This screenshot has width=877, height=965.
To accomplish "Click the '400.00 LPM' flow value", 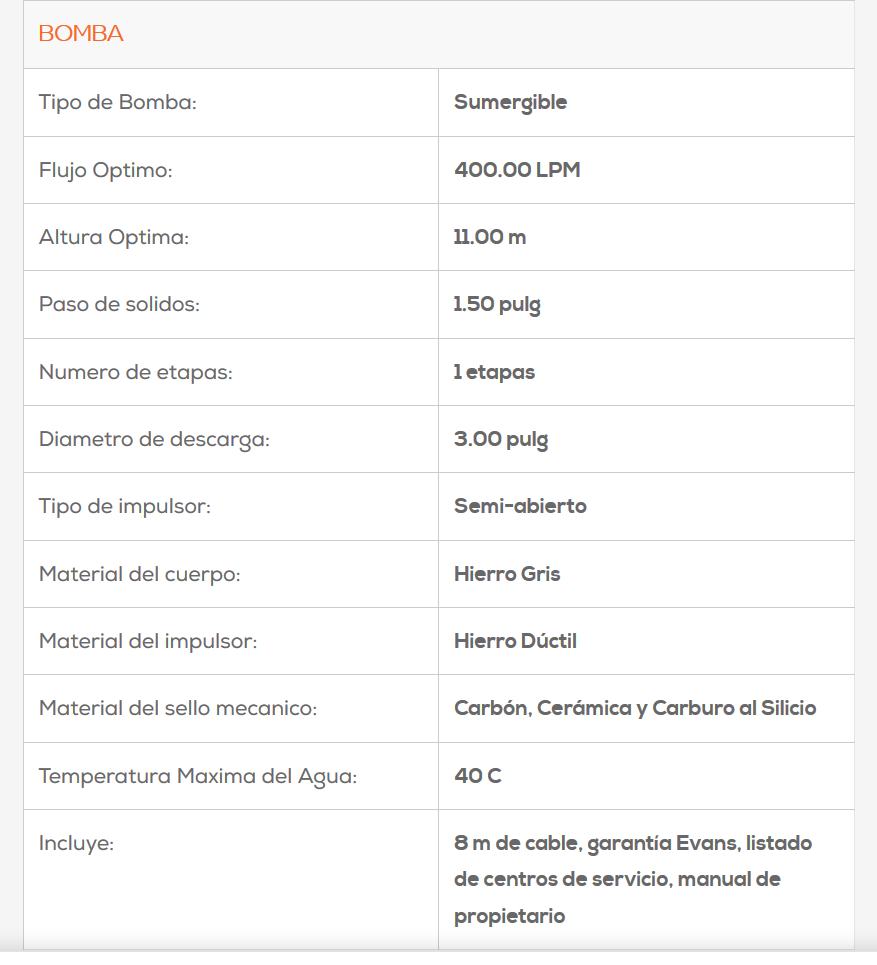I will click(517, 170).
